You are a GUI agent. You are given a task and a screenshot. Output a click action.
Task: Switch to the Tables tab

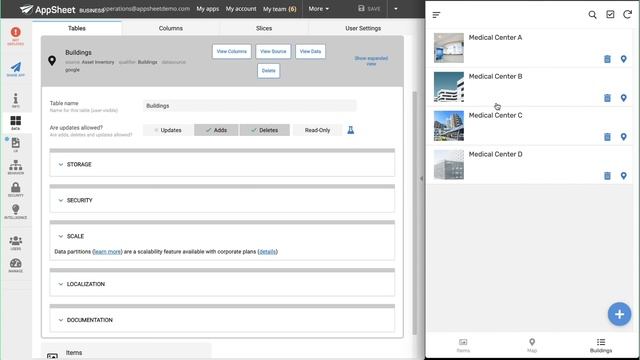click(77, 28)
